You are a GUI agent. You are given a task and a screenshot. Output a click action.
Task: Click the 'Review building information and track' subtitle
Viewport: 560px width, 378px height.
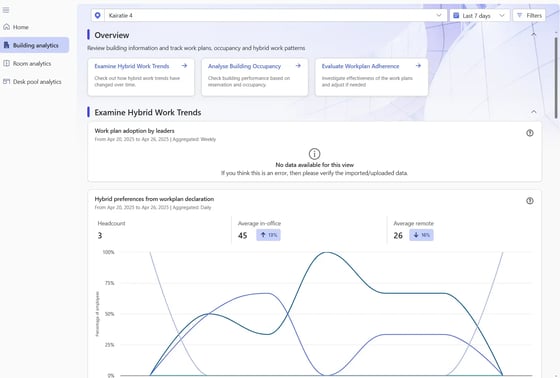pyautogui.click(x=196, y=48)
